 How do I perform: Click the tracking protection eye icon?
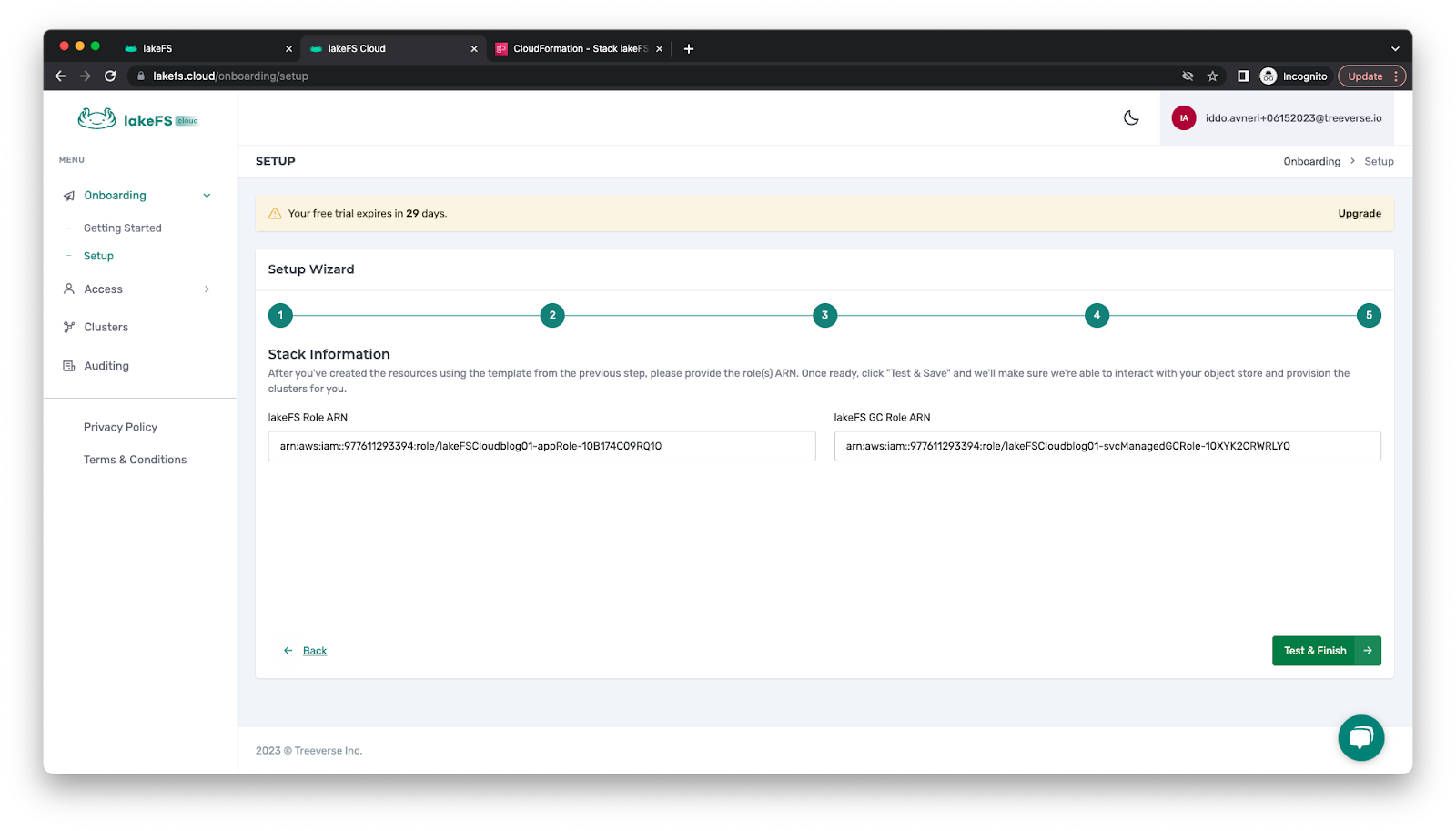[x=1188, y=76]
